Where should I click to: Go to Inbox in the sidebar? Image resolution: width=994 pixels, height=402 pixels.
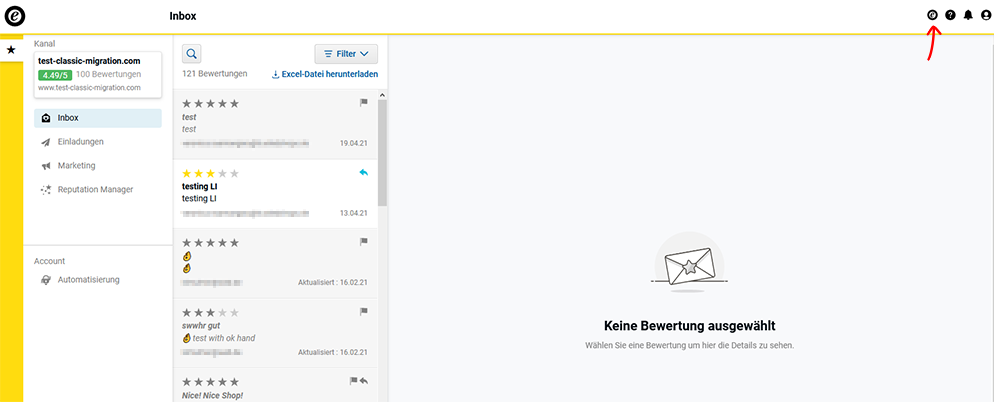point(98,118)
